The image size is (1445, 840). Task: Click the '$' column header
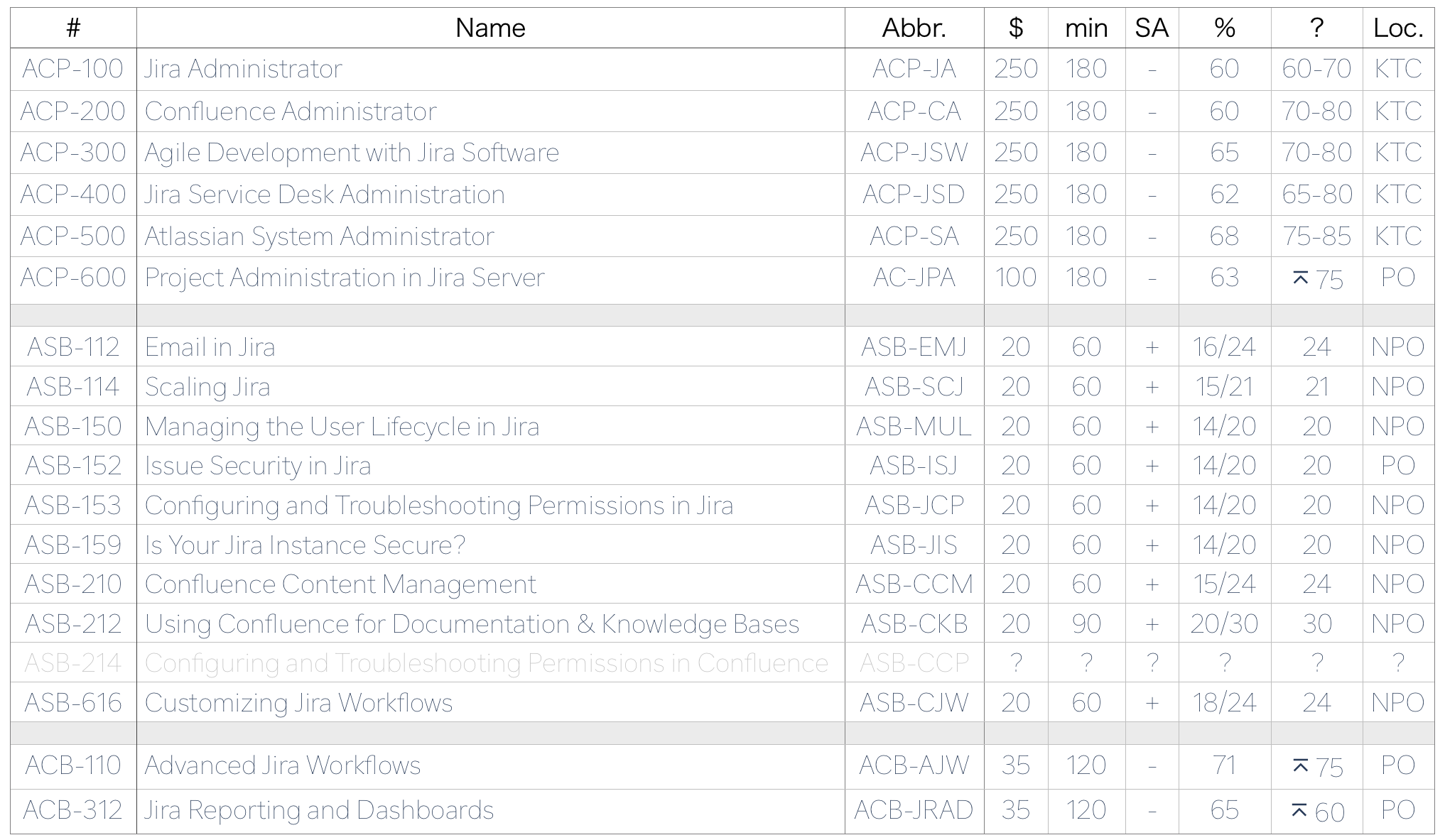coord(1016,28)
